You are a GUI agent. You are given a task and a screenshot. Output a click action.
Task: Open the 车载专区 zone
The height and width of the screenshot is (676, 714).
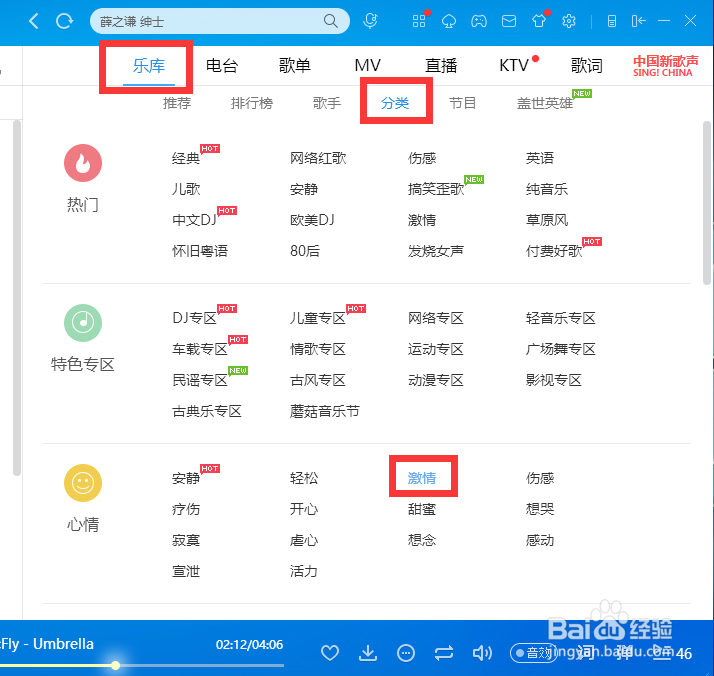200,349
